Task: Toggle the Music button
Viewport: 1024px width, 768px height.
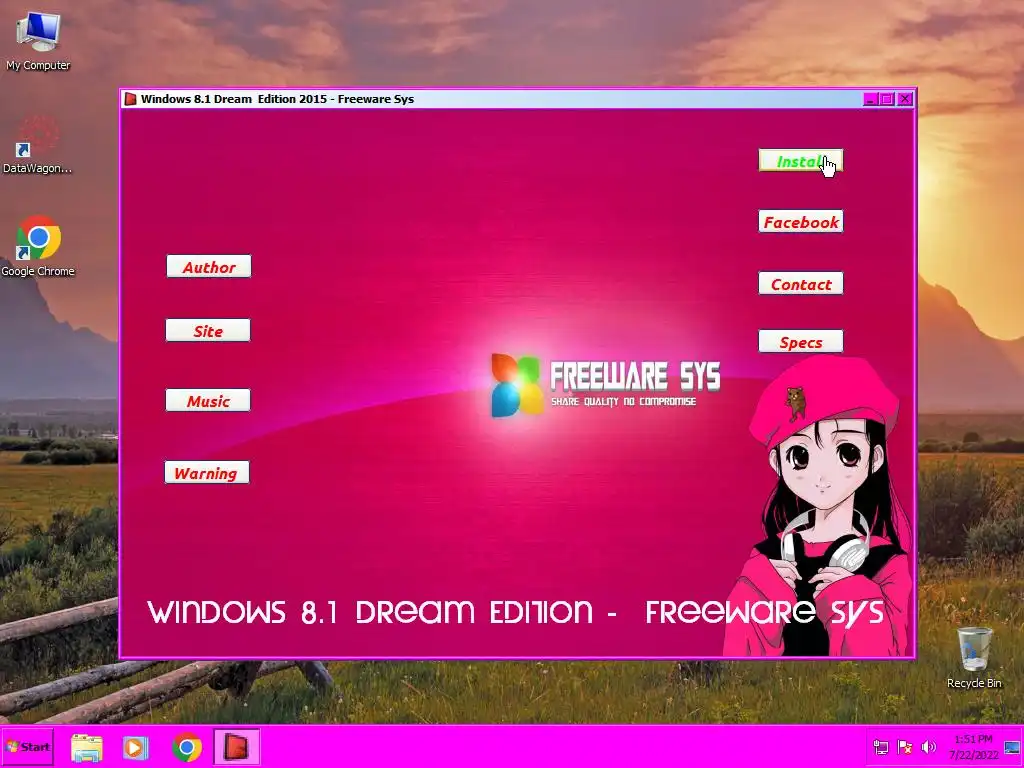Action: click(x=208, y=400)
